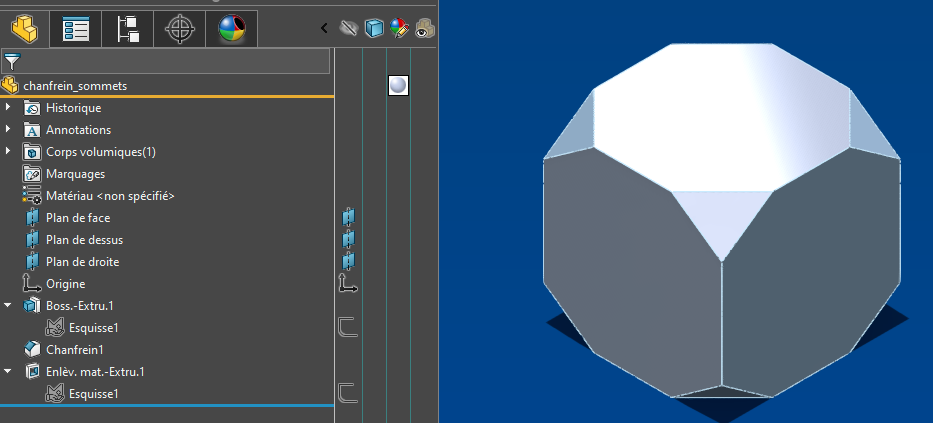Toggle Plan de face visibility in display pane
This screenshot has height=423, width=933.
349,218
